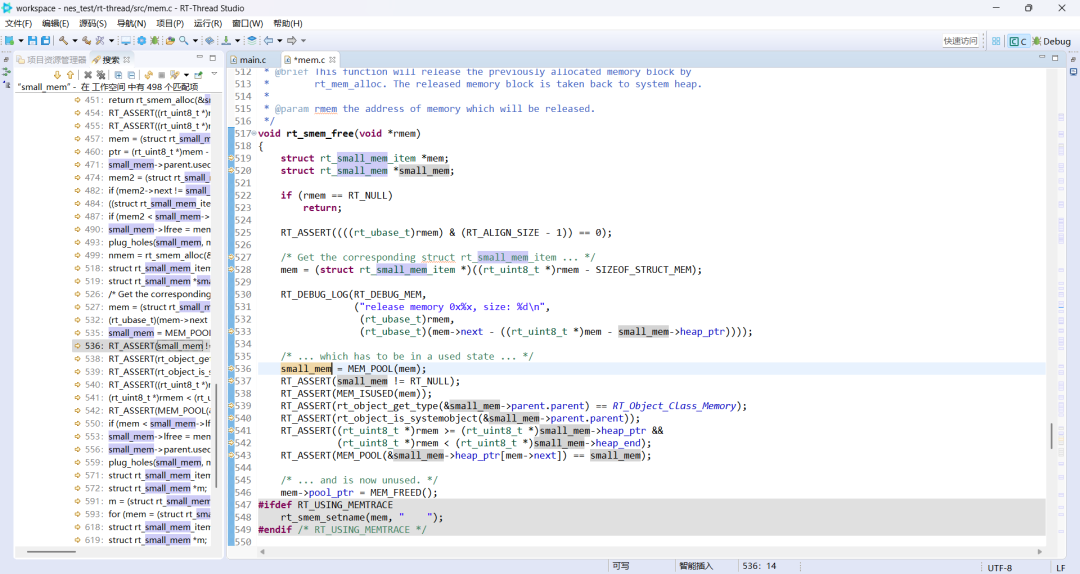The image size is (1080, 574).
Task: Click the build hammer icon
Action: click(x=63, y=41)
